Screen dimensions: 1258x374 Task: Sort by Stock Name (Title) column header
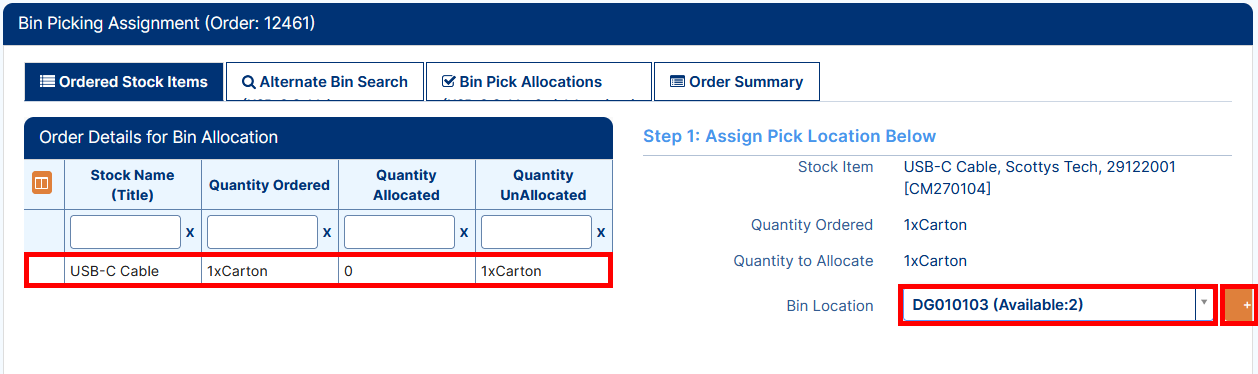(132, 185)
